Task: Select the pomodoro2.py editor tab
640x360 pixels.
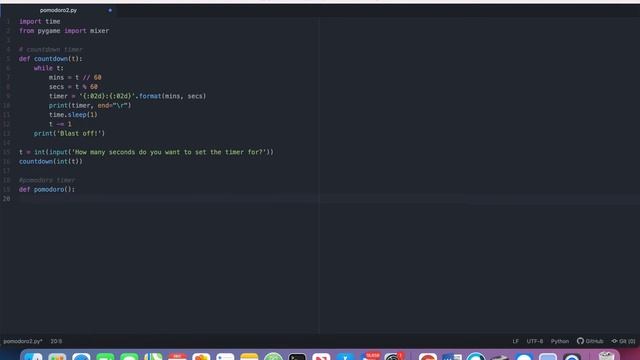Action: coord(58,10)
